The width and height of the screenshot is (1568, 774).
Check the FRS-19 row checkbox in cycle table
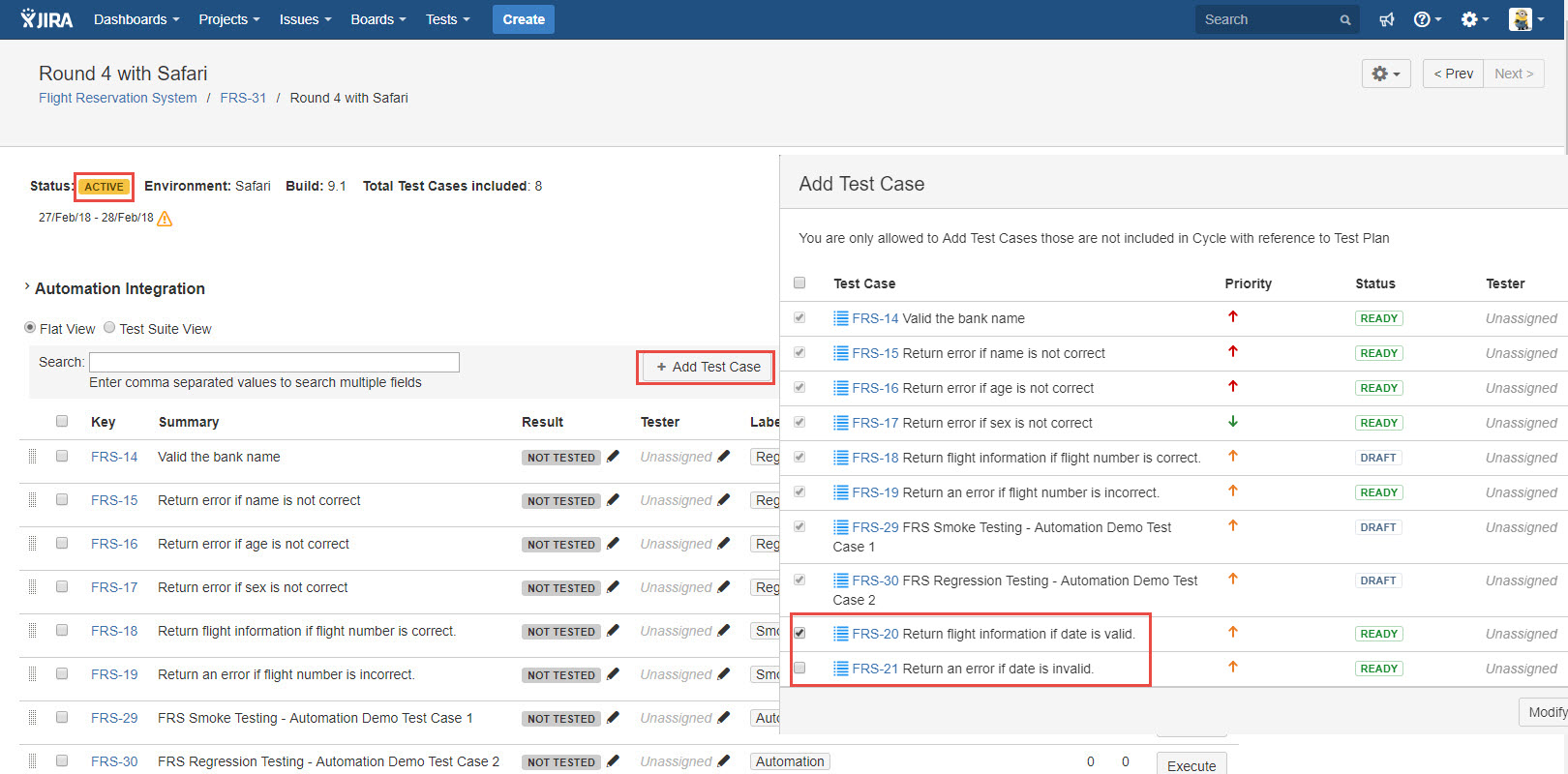(x=62, y=673)
